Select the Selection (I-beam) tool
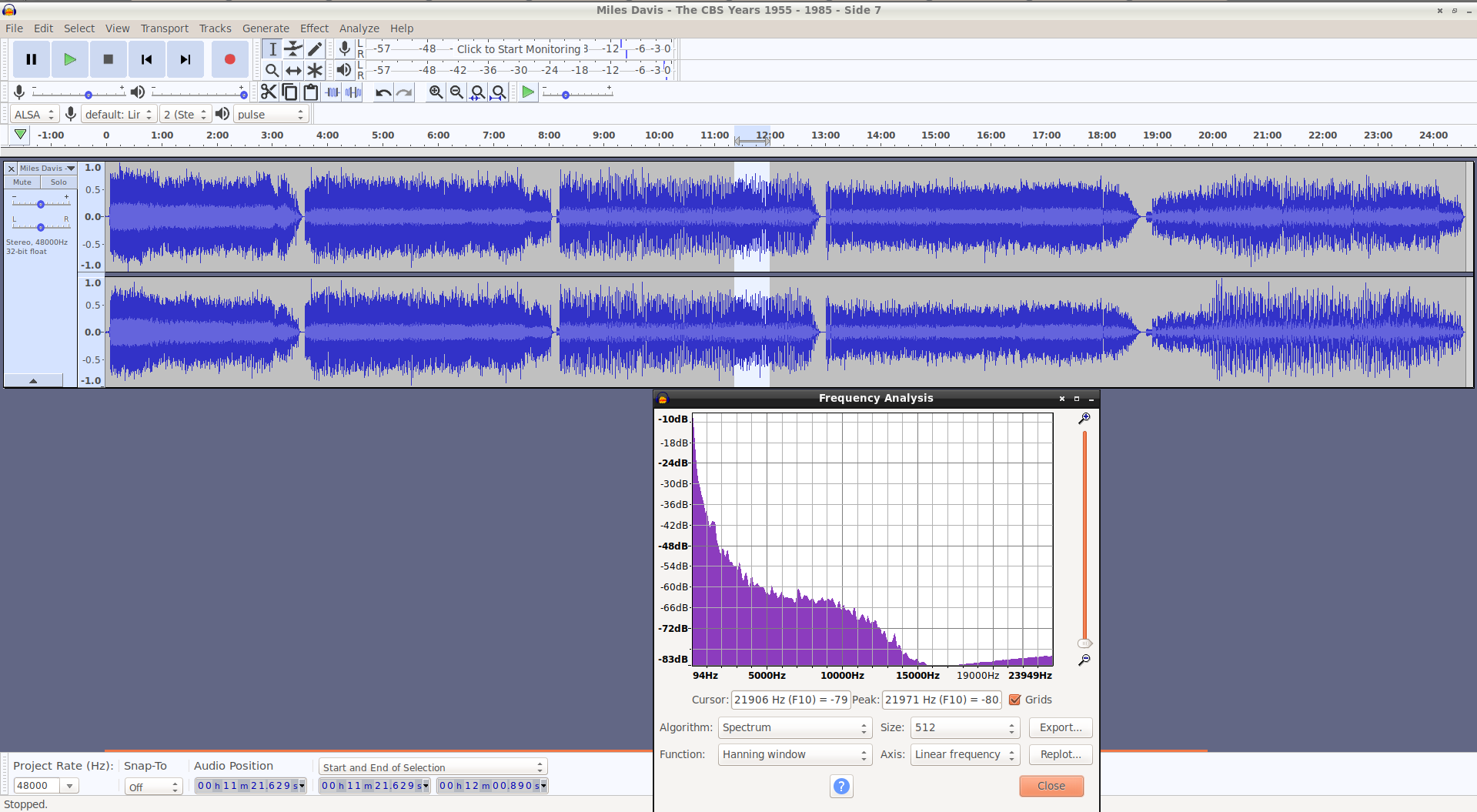This screenshot has height=812, width=1477. coord(272,48)
